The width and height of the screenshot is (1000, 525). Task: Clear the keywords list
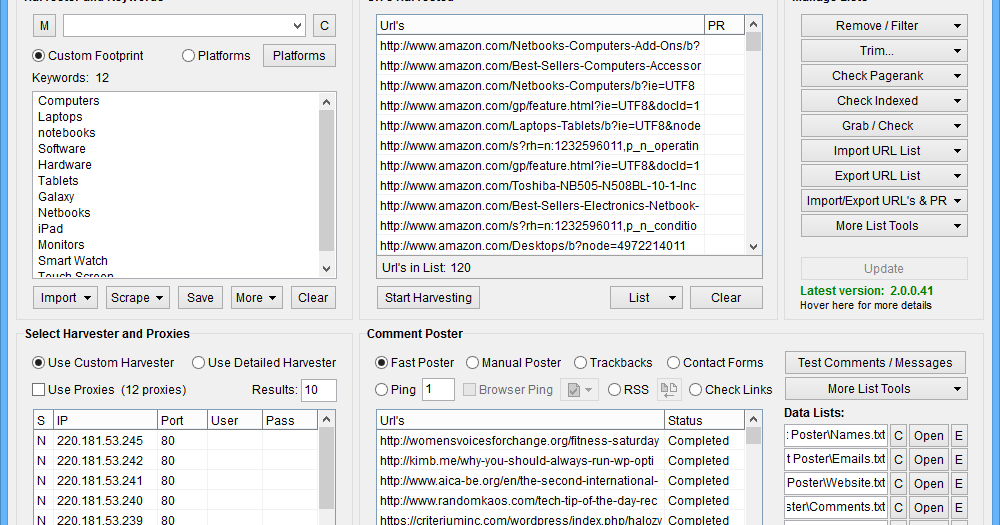pyautogui.click(x=313, y=298)
